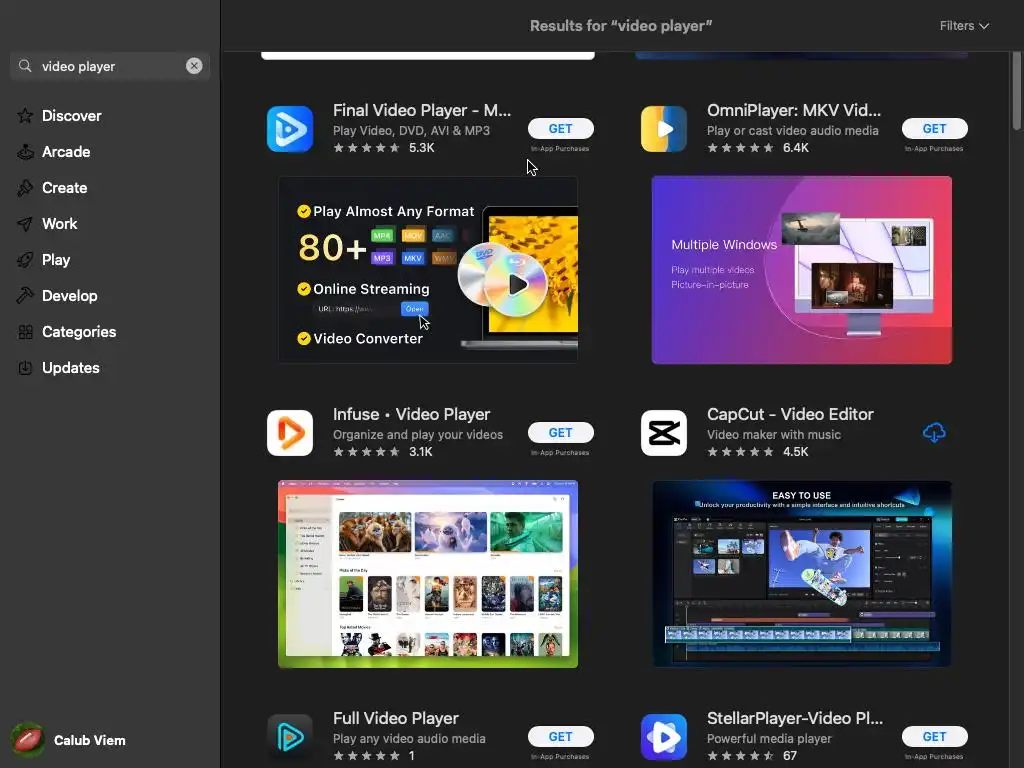Viewport: 1024px width, 768px height.
Task: Click 'Play or cast video audio media' subtitle
Action: tap(793, 131)
